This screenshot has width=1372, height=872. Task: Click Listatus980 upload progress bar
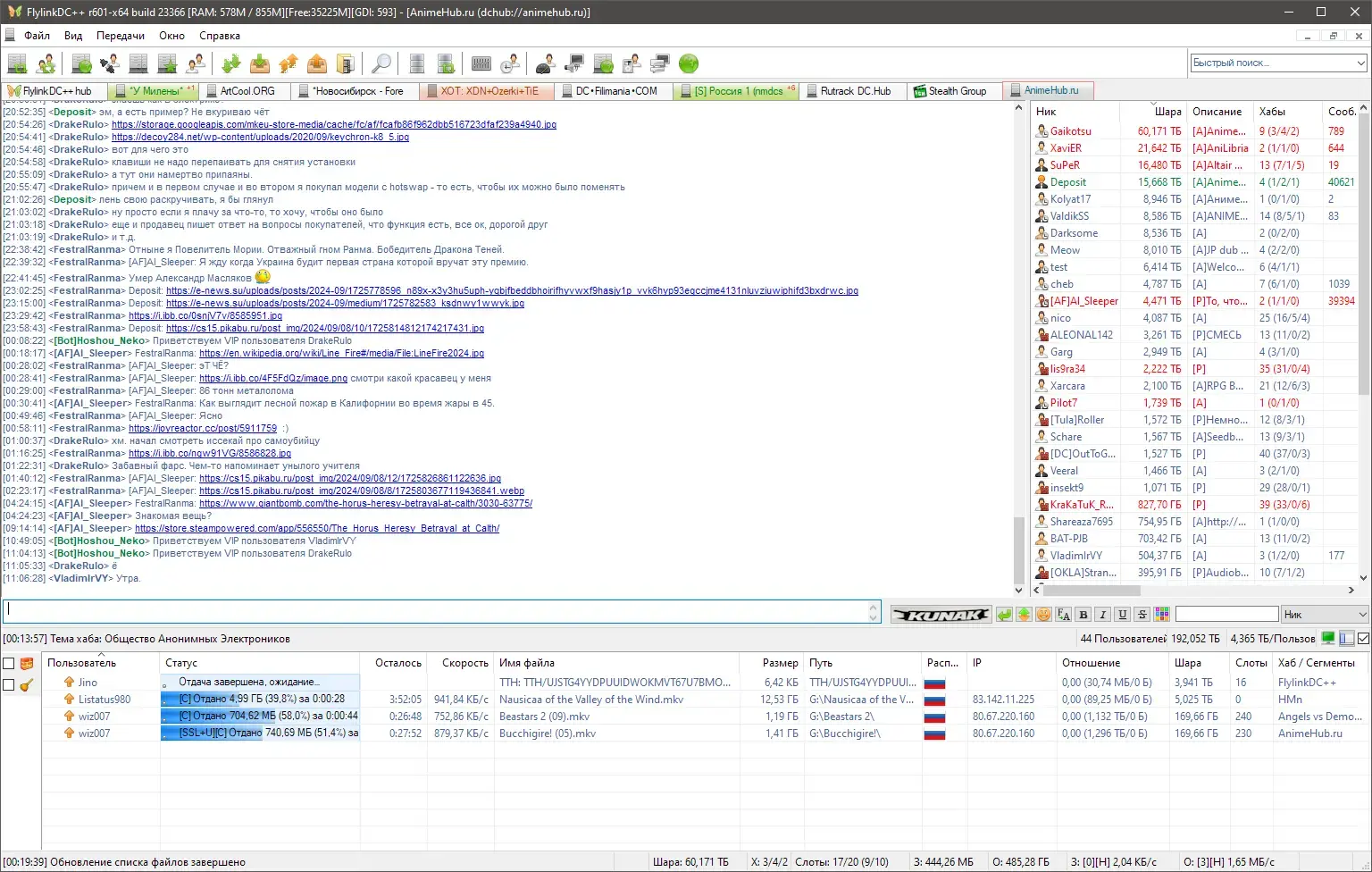[x=260, y=699]
